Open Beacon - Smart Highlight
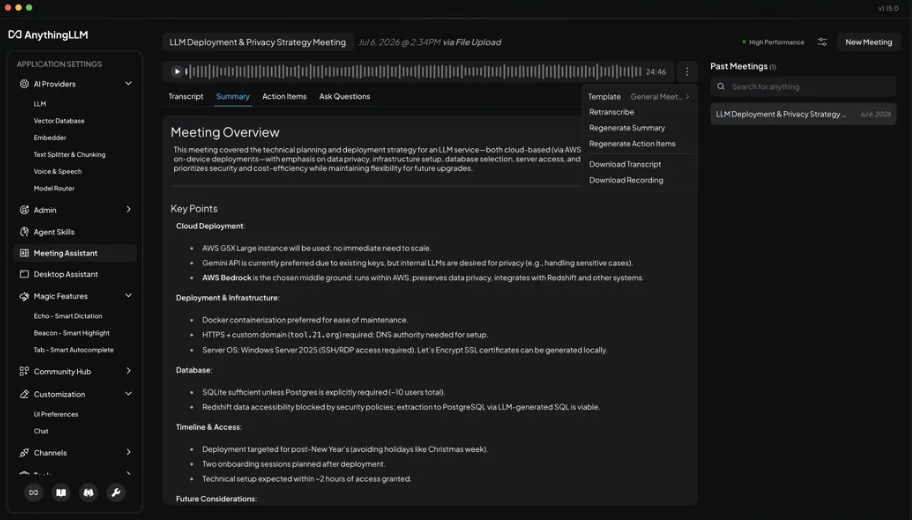This screenshot has width=912, height=520. (72, 333)
